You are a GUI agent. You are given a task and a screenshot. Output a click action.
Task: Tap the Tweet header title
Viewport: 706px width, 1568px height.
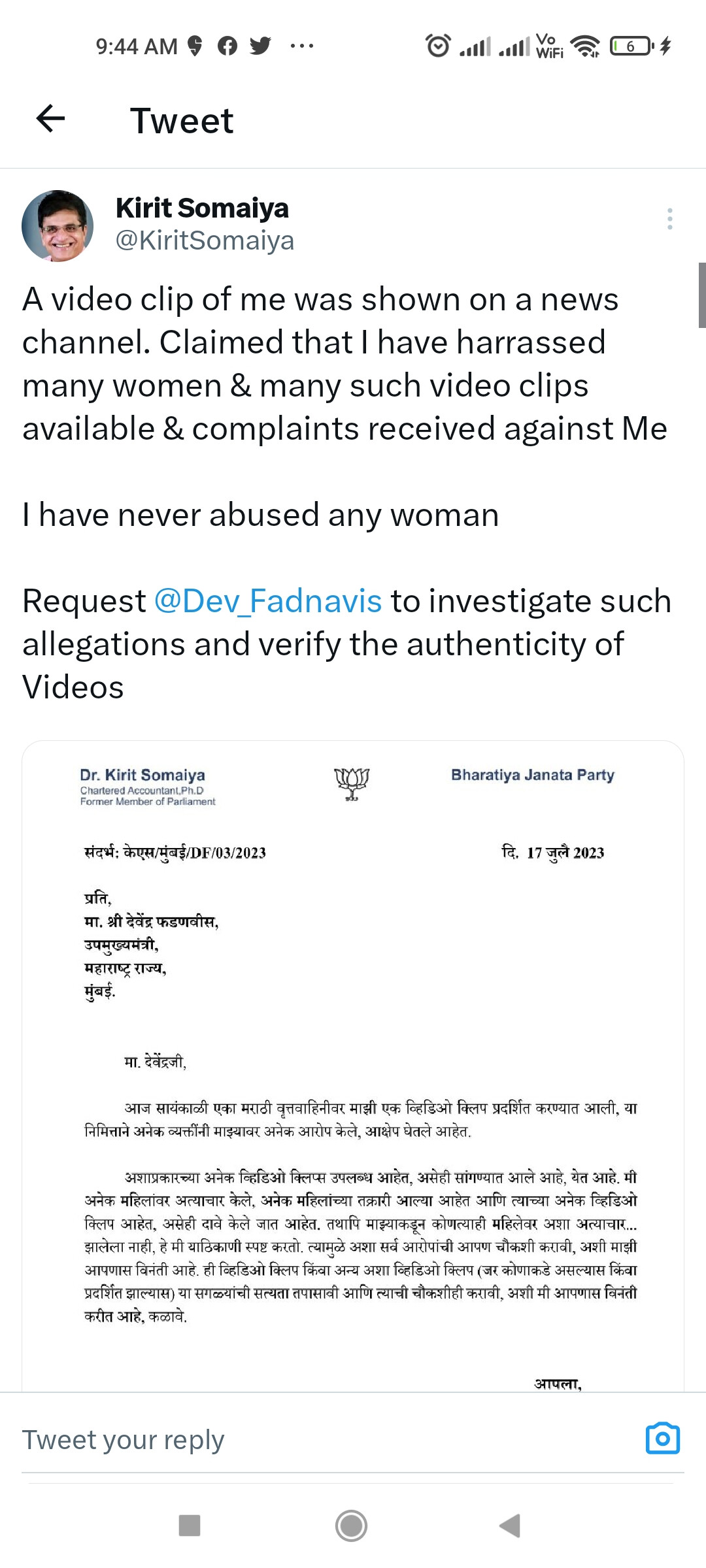182,121
